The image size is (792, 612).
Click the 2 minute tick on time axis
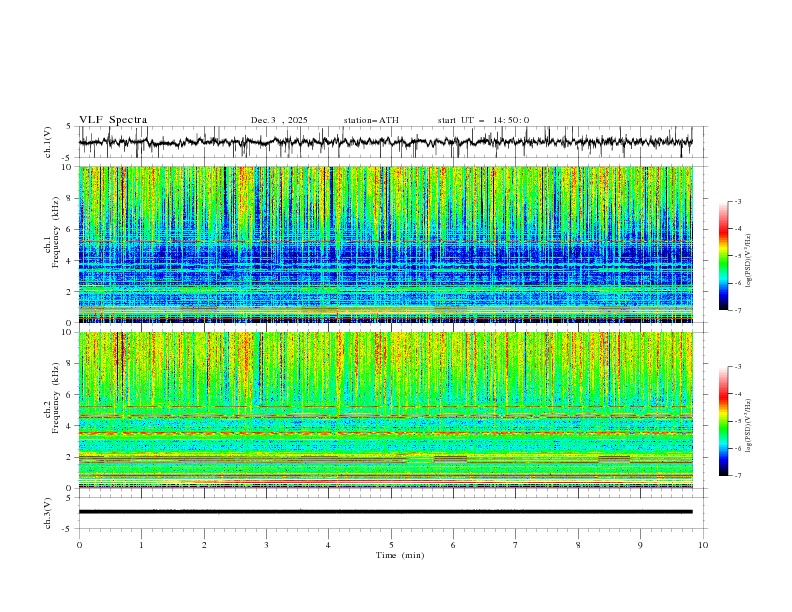coord(204,544)
